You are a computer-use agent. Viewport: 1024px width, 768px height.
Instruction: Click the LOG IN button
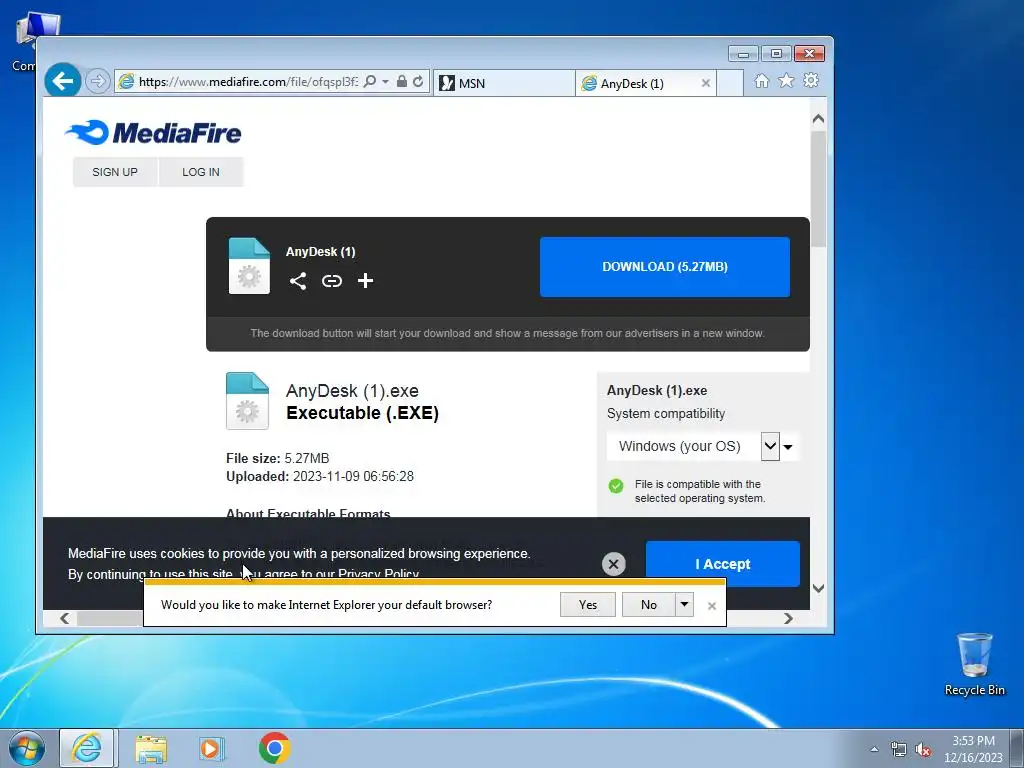[x=201, y=172]
